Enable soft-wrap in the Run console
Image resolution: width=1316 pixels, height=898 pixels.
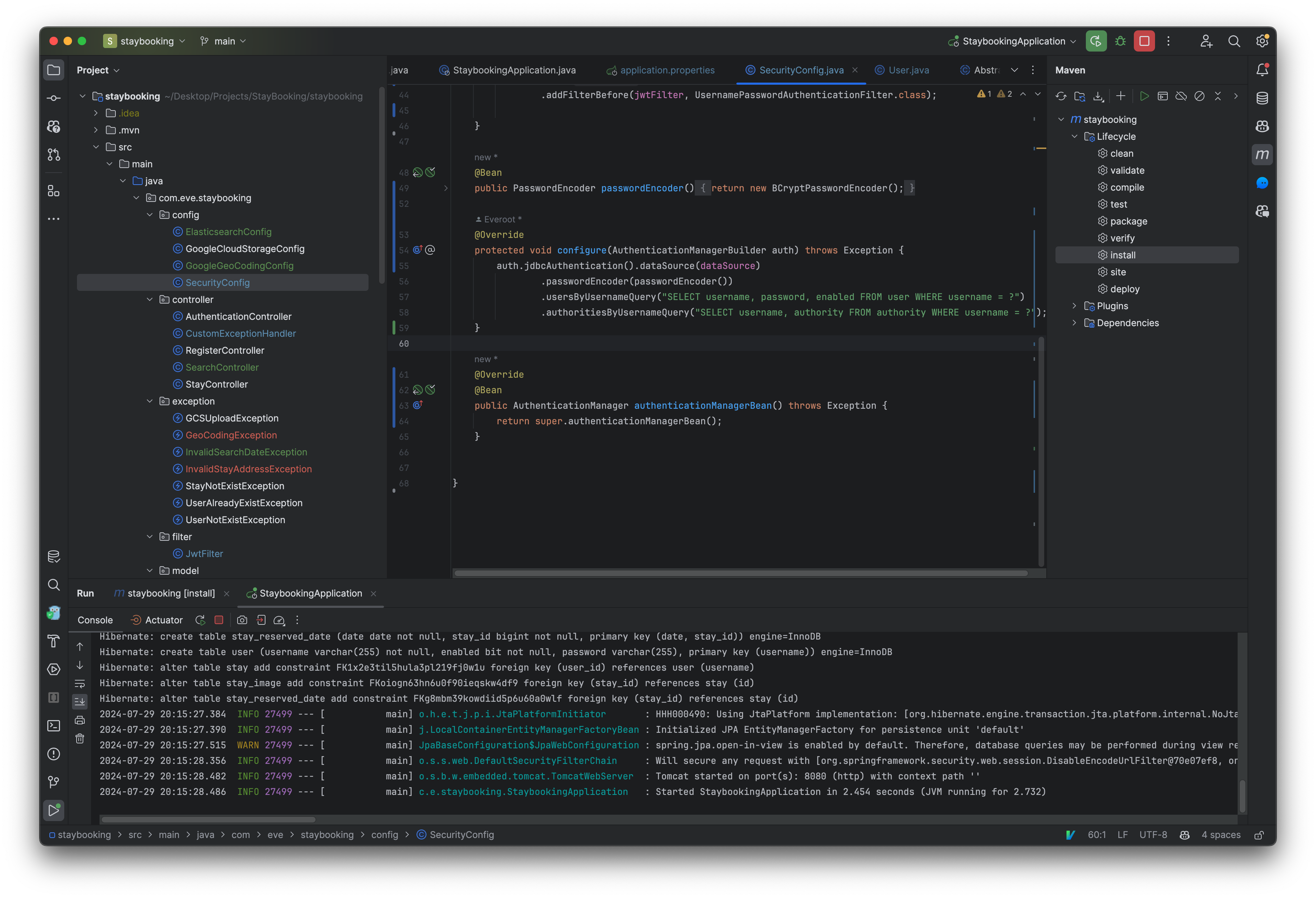point(80,683)
